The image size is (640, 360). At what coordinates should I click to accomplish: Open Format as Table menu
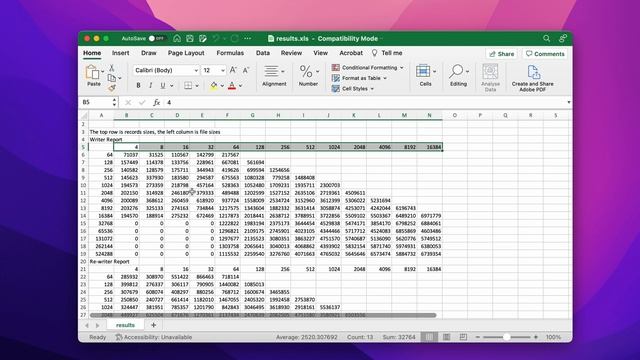coord(359,78)
